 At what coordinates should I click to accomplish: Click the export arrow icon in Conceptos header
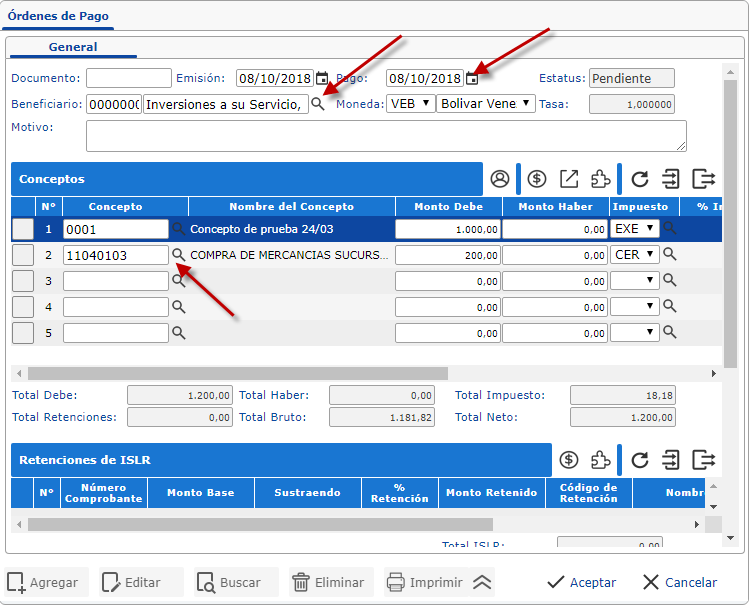coord(569,179)
